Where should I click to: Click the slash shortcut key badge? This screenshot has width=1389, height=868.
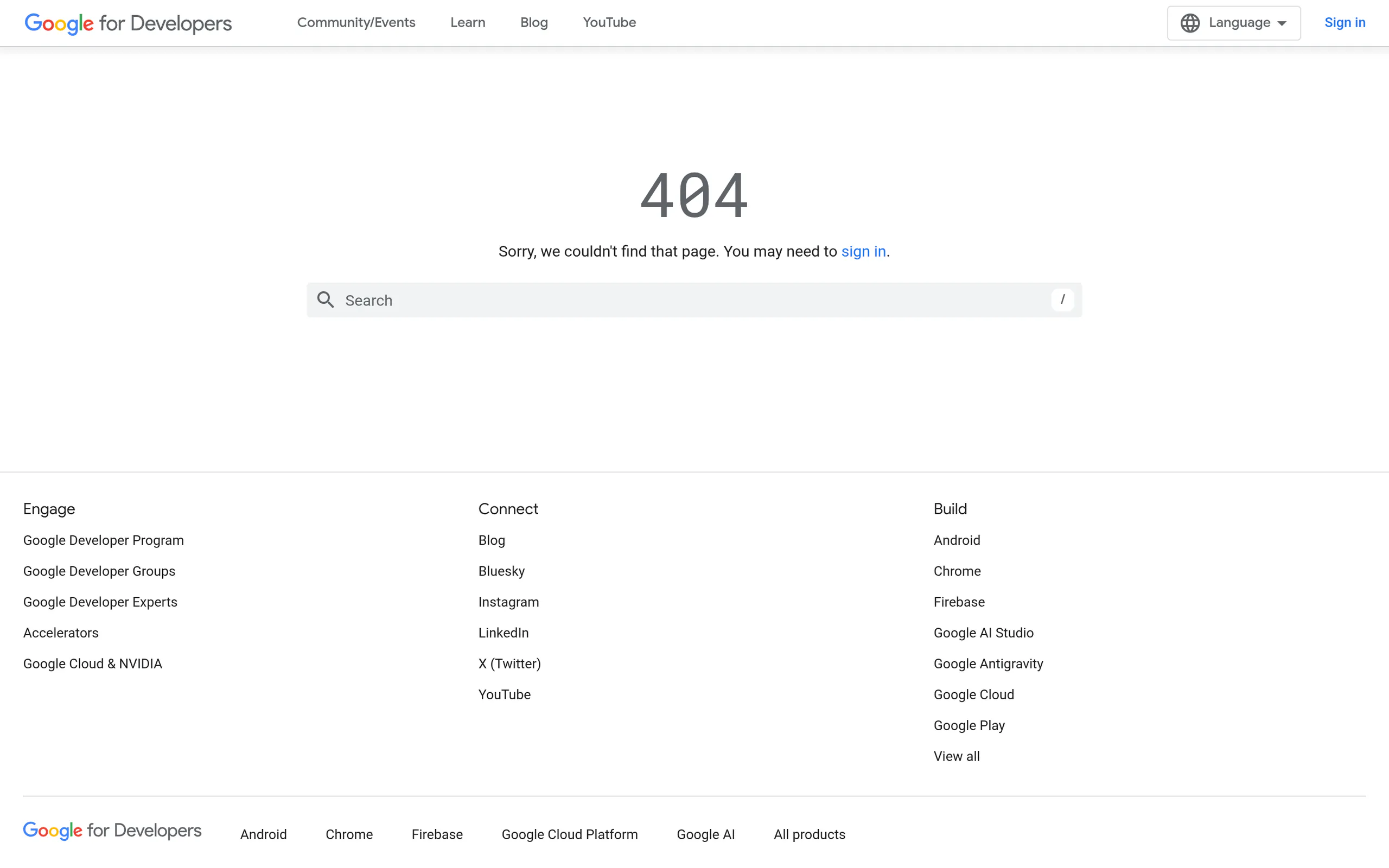(1062, 299)
